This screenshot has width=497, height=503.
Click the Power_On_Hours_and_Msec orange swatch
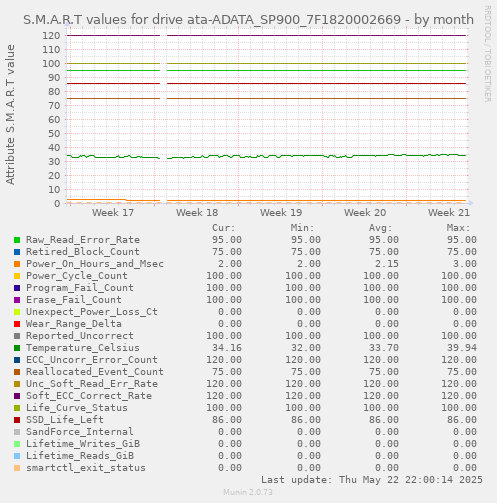click(x=17, y=264)
